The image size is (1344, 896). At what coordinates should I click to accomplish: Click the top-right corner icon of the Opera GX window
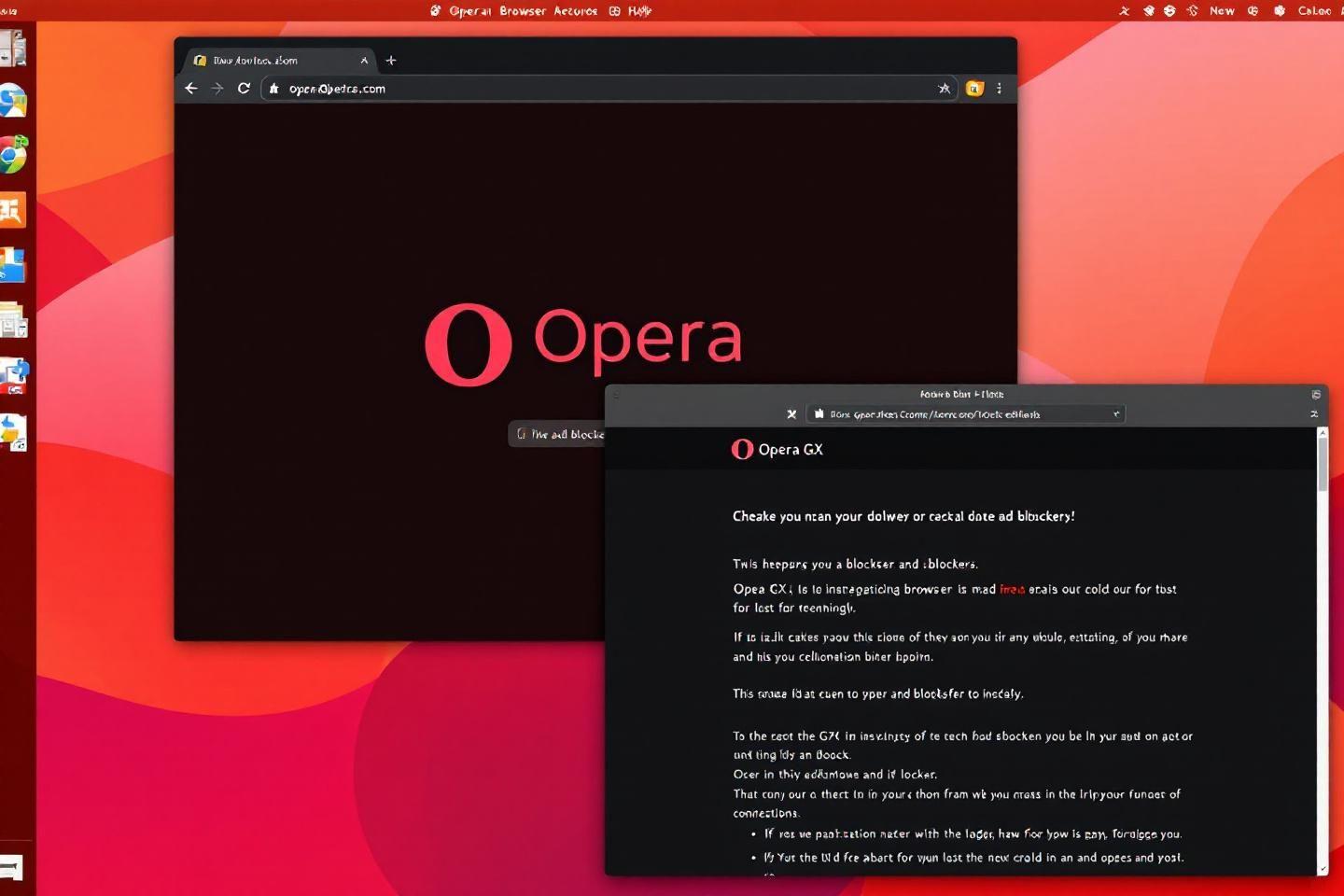coord(1316,395)
